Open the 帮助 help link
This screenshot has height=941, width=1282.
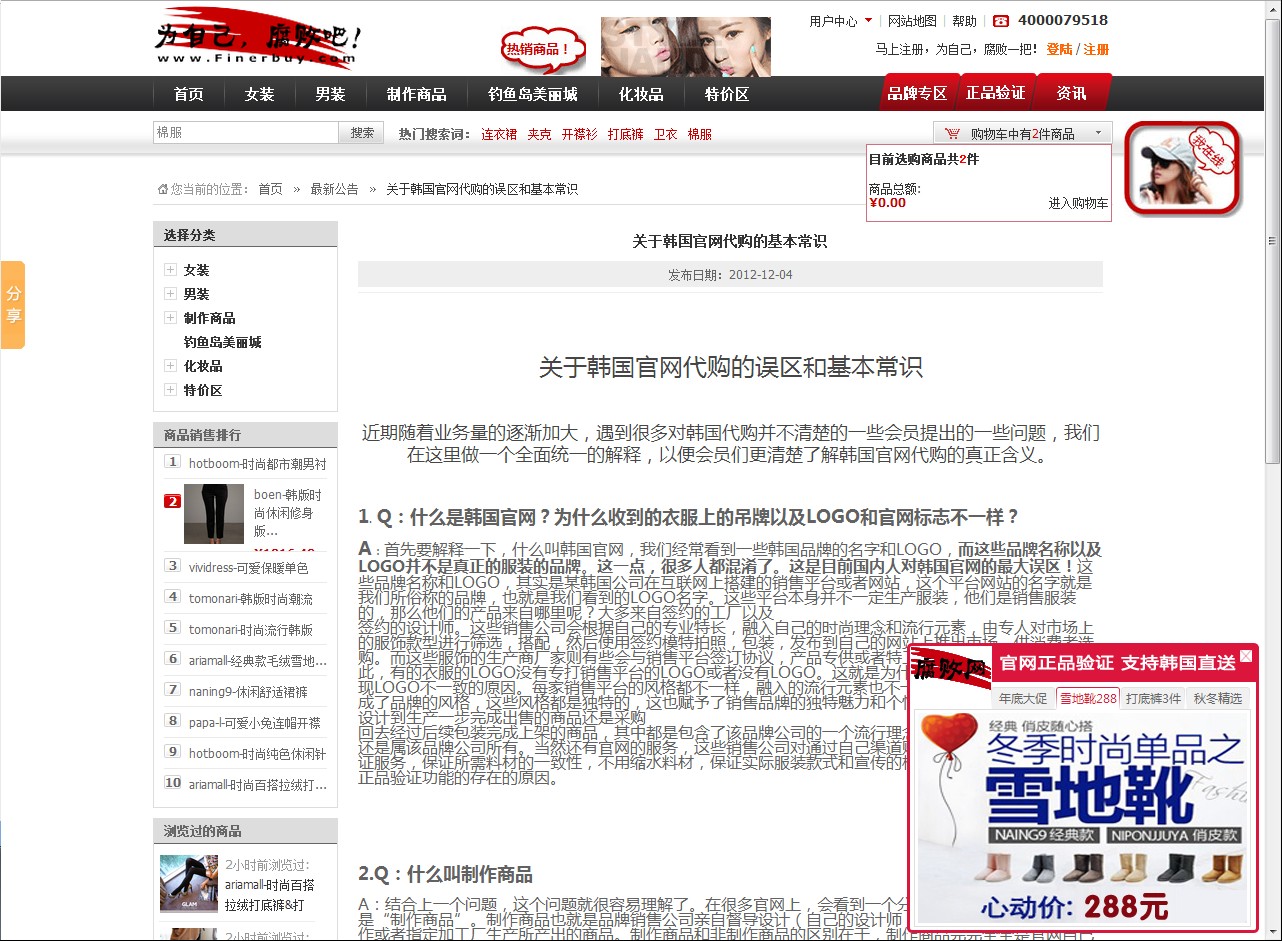point(964,21)
